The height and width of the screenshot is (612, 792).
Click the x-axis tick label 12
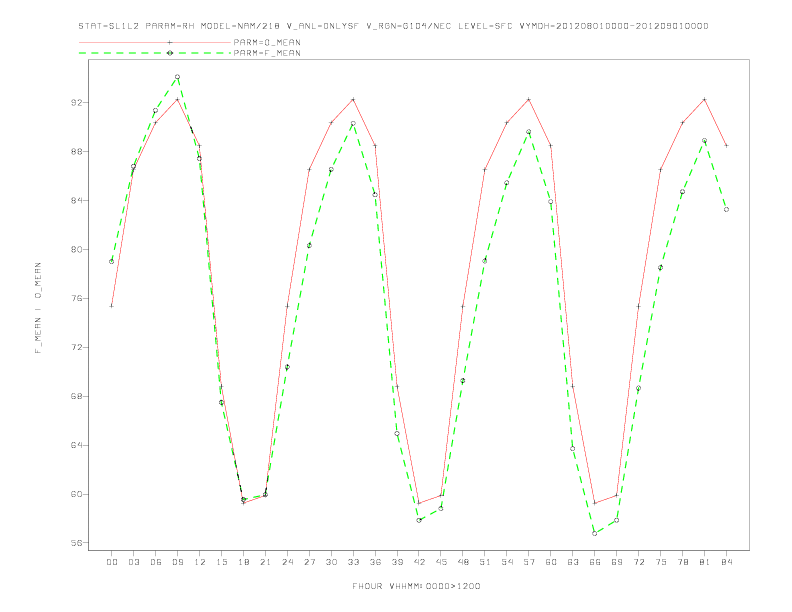[200, 562]
